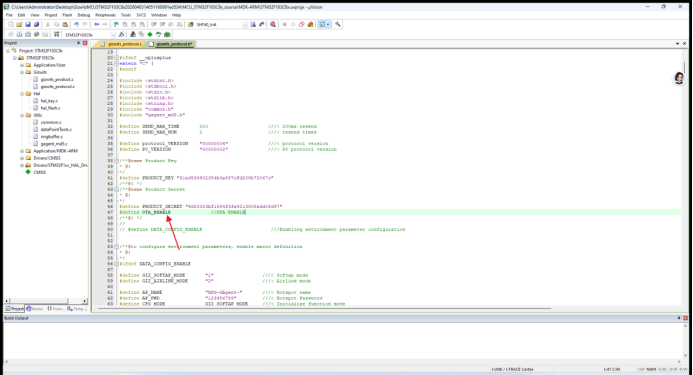Collapse the Gizwits folder
693x375 pixels.
pos(22,72)
